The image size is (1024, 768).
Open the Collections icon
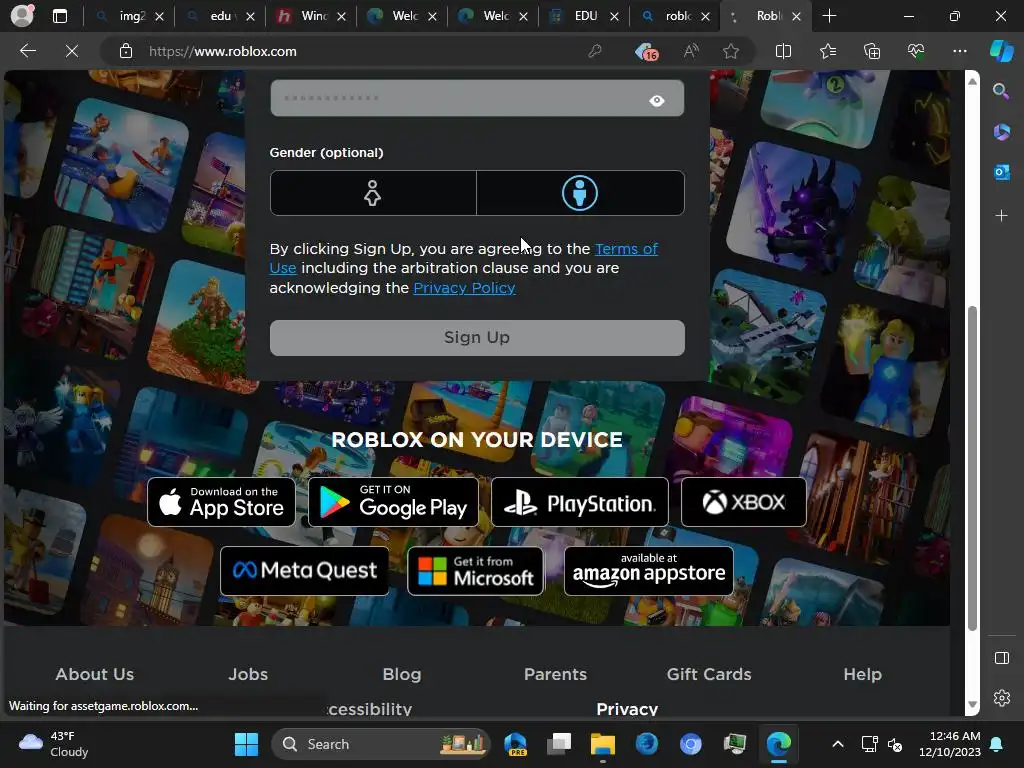872,51
